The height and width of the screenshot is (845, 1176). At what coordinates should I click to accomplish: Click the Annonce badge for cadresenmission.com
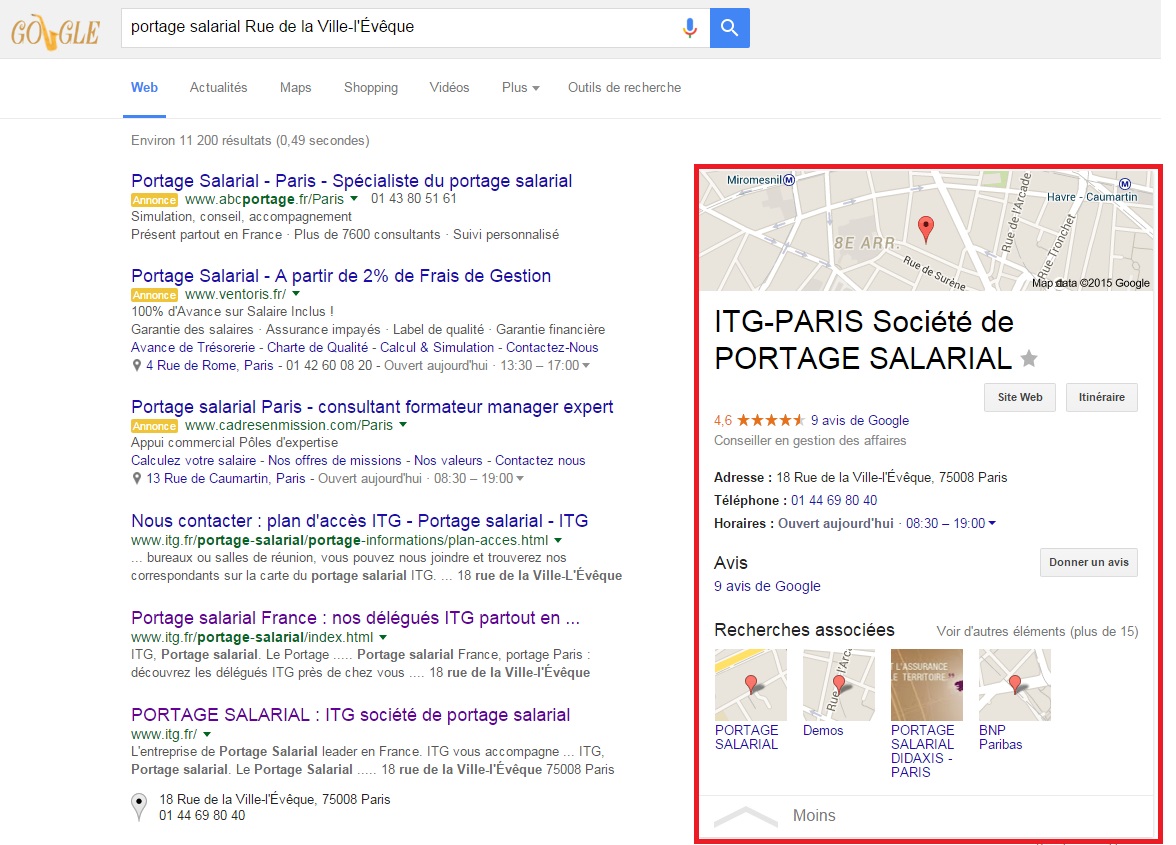[154, 426]
